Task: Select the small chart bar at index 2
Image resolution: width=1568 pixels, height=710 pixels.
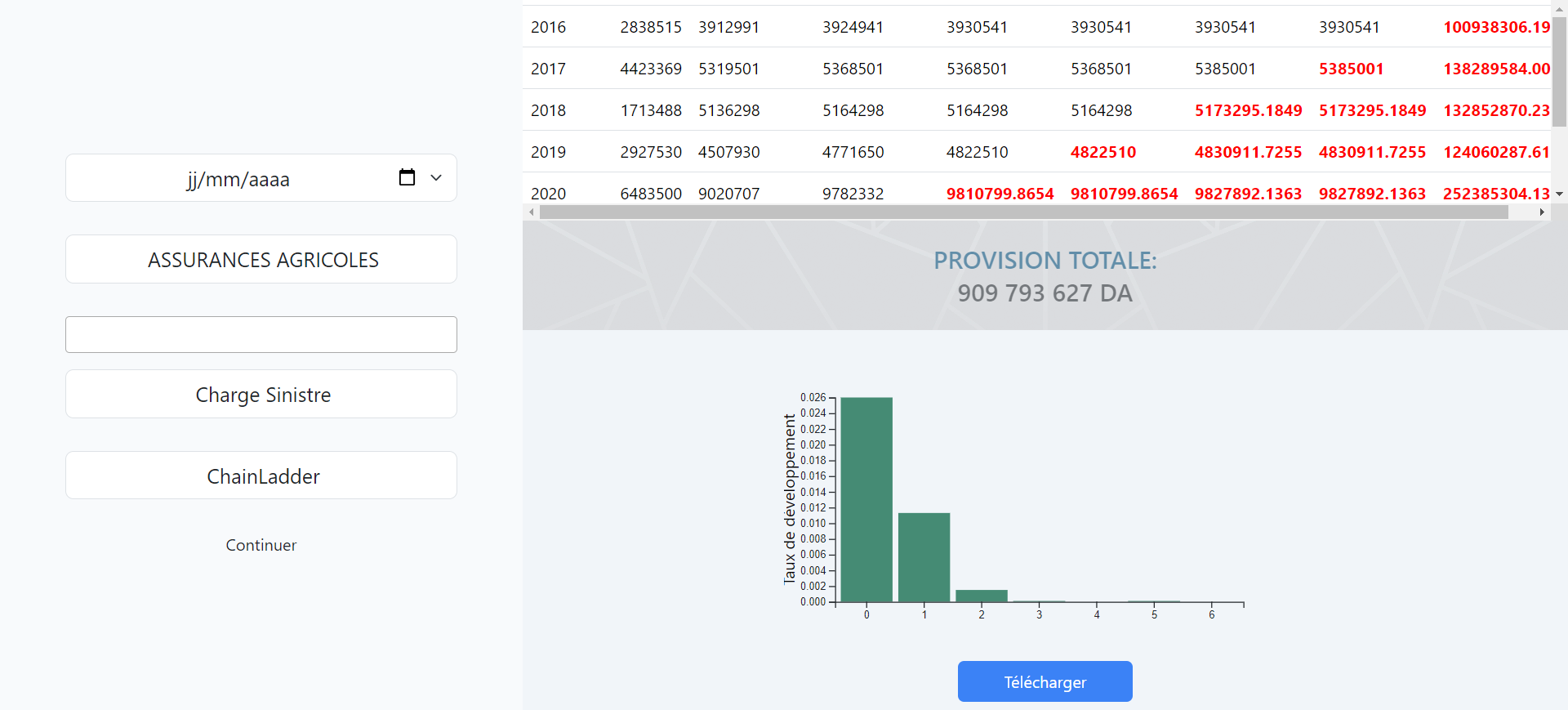Action: point(981,596)
